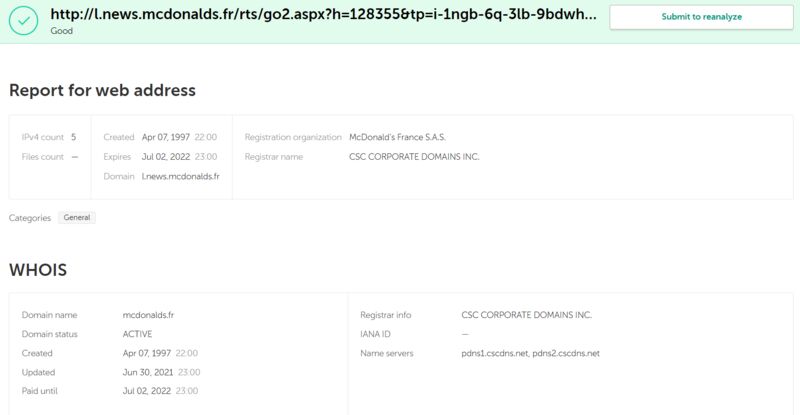Click the Paid until date in WHOIS
800x415 pixels.
[146, 391]
